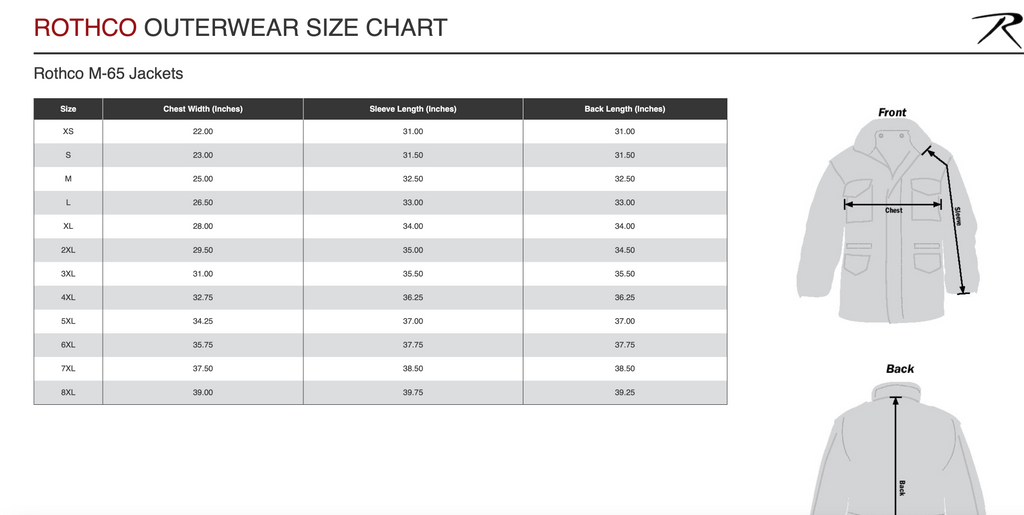Click the Rothco R logo
This screenshot has width=1024, height=515.
(995, 29)
